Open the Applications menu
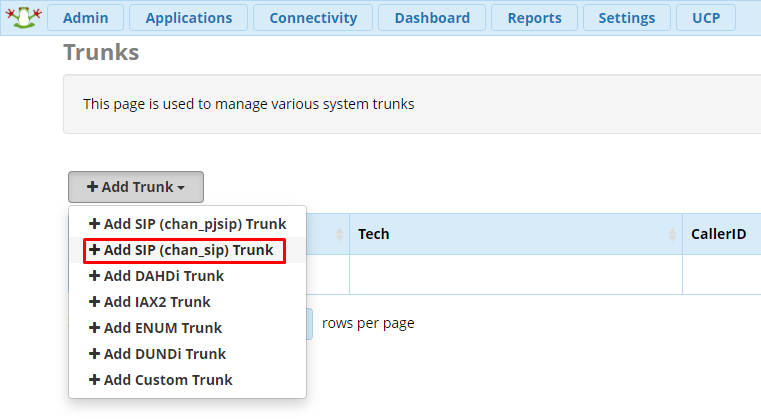This screenshot has height=419, width=761. coord(188,18)
